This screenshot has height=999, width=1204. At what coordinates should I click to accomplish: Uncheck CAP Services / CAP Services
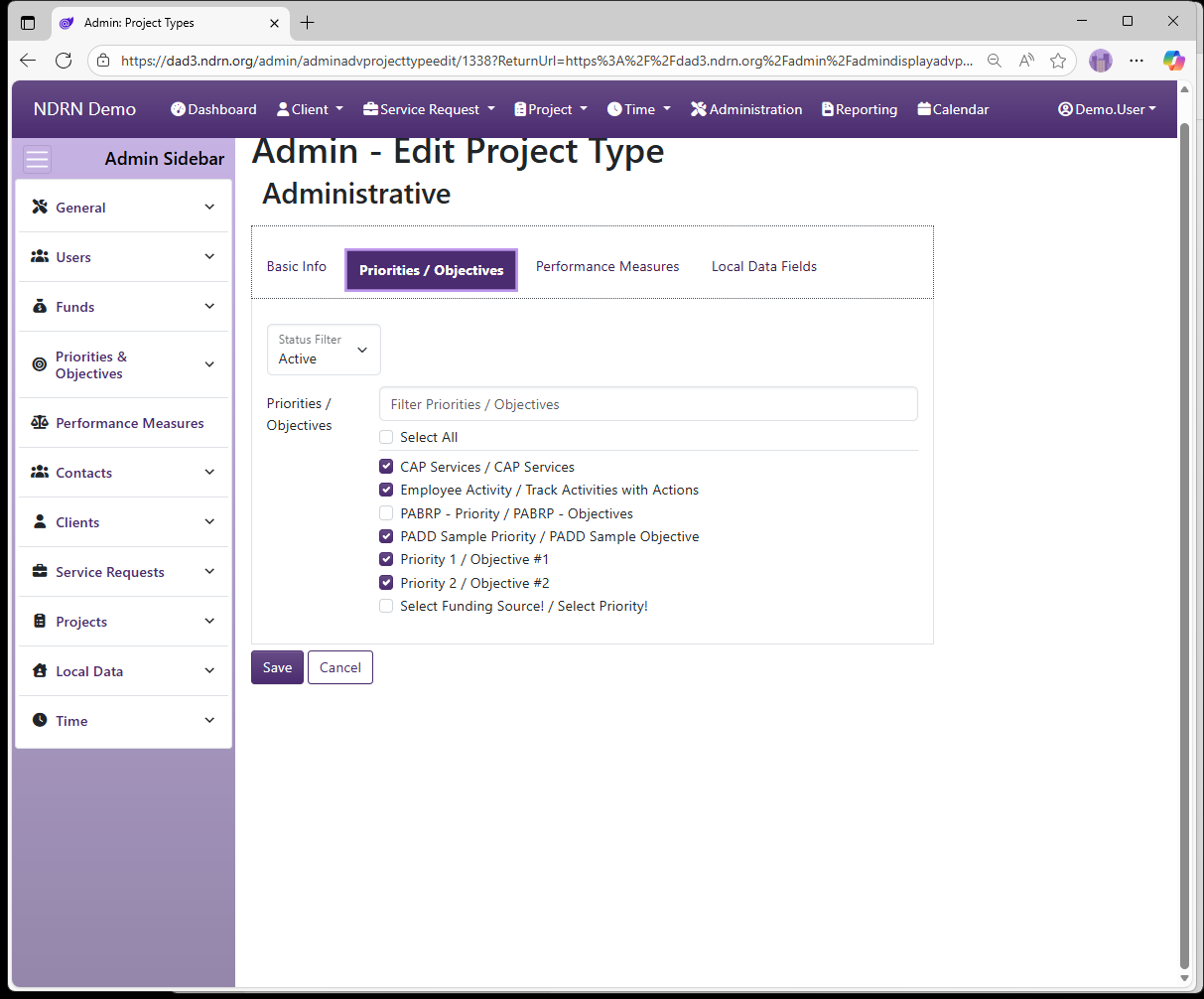pos(386,467)
